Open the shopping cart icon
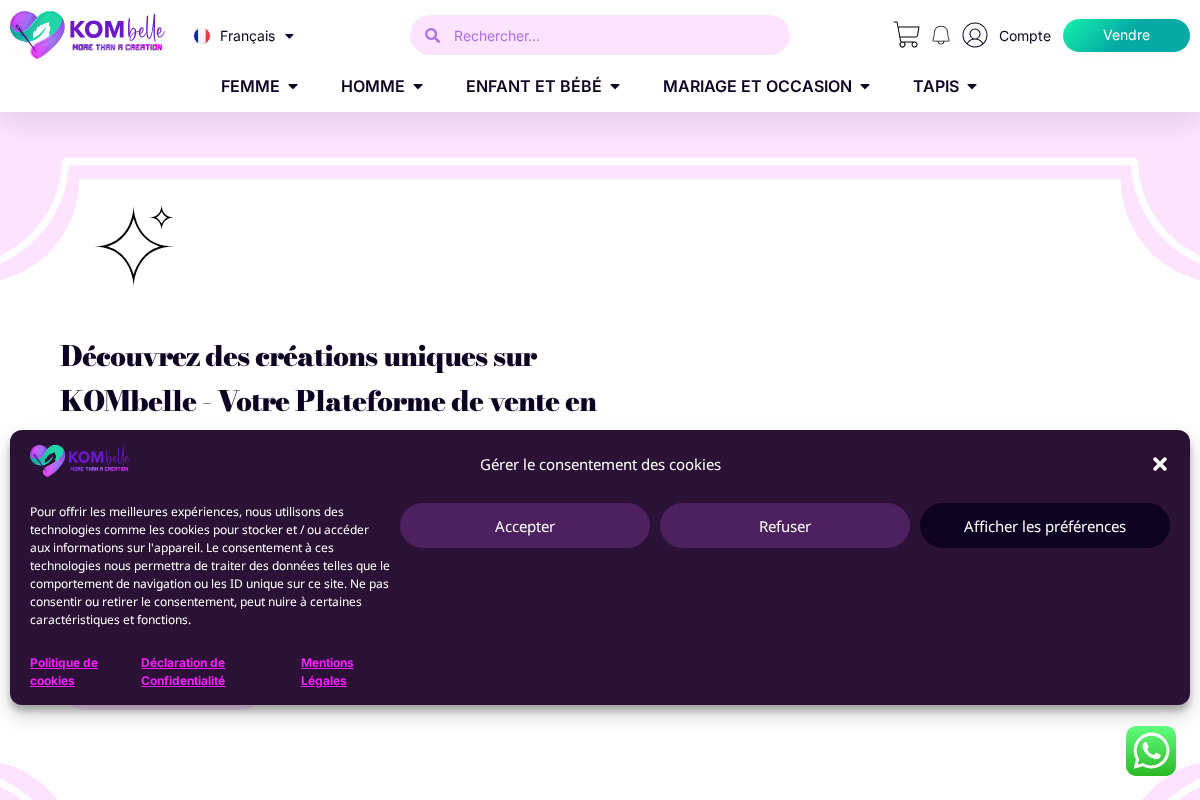Viewport: 1200px width, 800px height. point(906,35)
